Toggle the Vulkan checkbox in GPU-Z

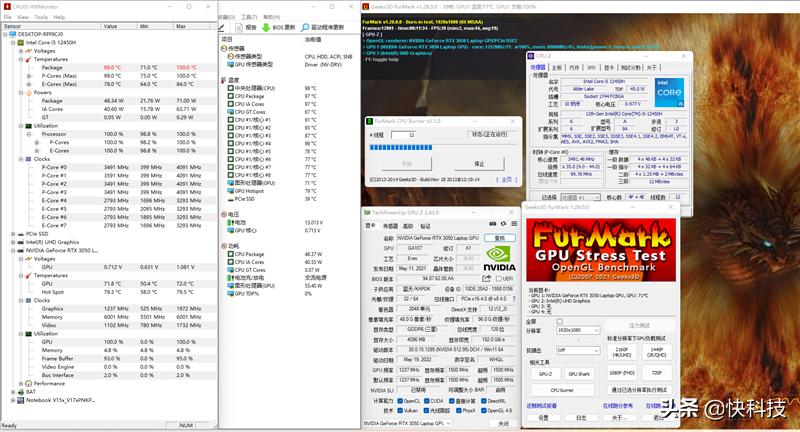coord(401,411)
